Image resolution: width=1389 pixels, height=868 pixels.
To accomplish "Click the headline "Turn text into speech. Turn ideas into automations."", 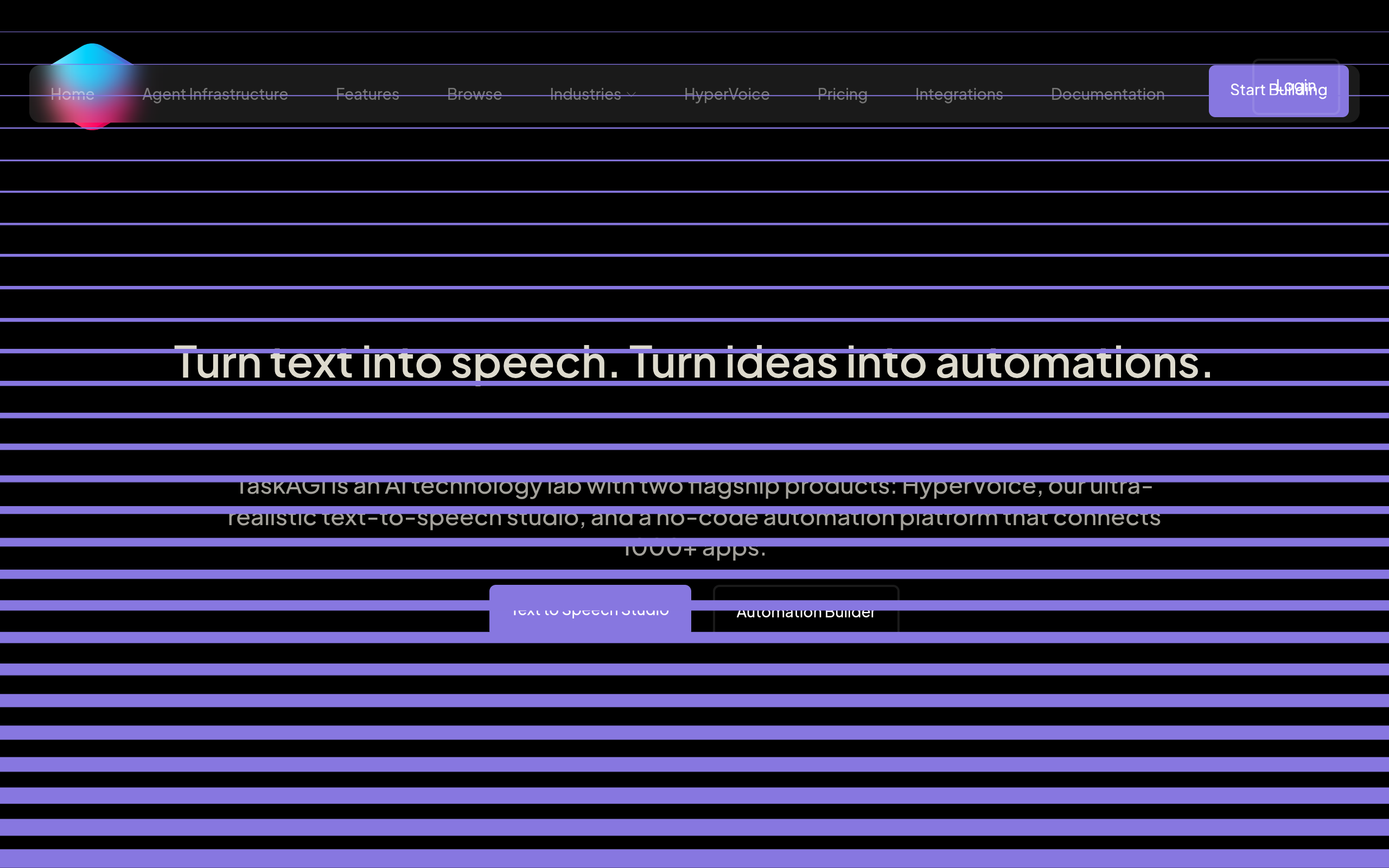I will (x=693, y=363).
